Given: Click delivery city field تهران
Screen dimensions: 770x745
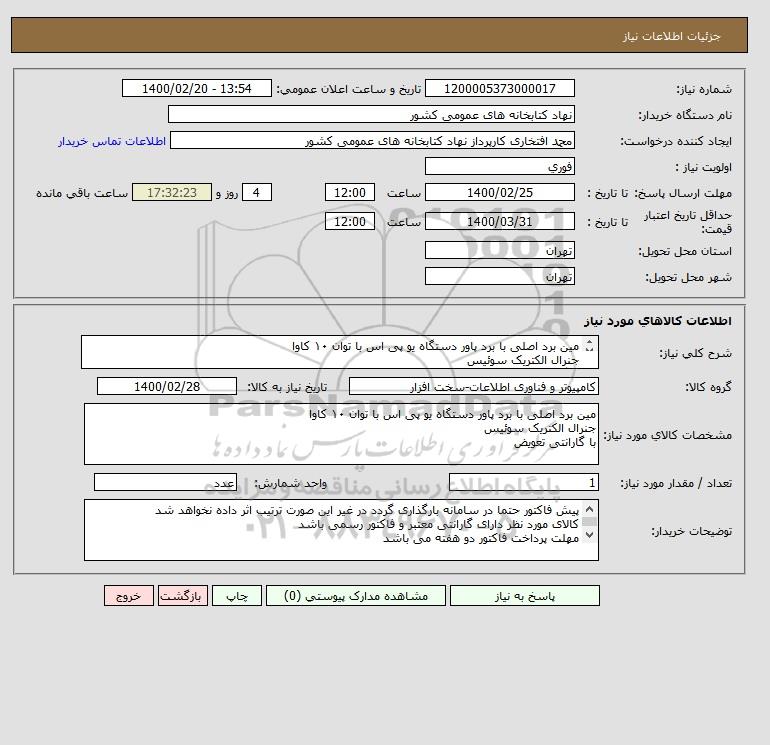Looking at the screenshot, I should [499, 276].
